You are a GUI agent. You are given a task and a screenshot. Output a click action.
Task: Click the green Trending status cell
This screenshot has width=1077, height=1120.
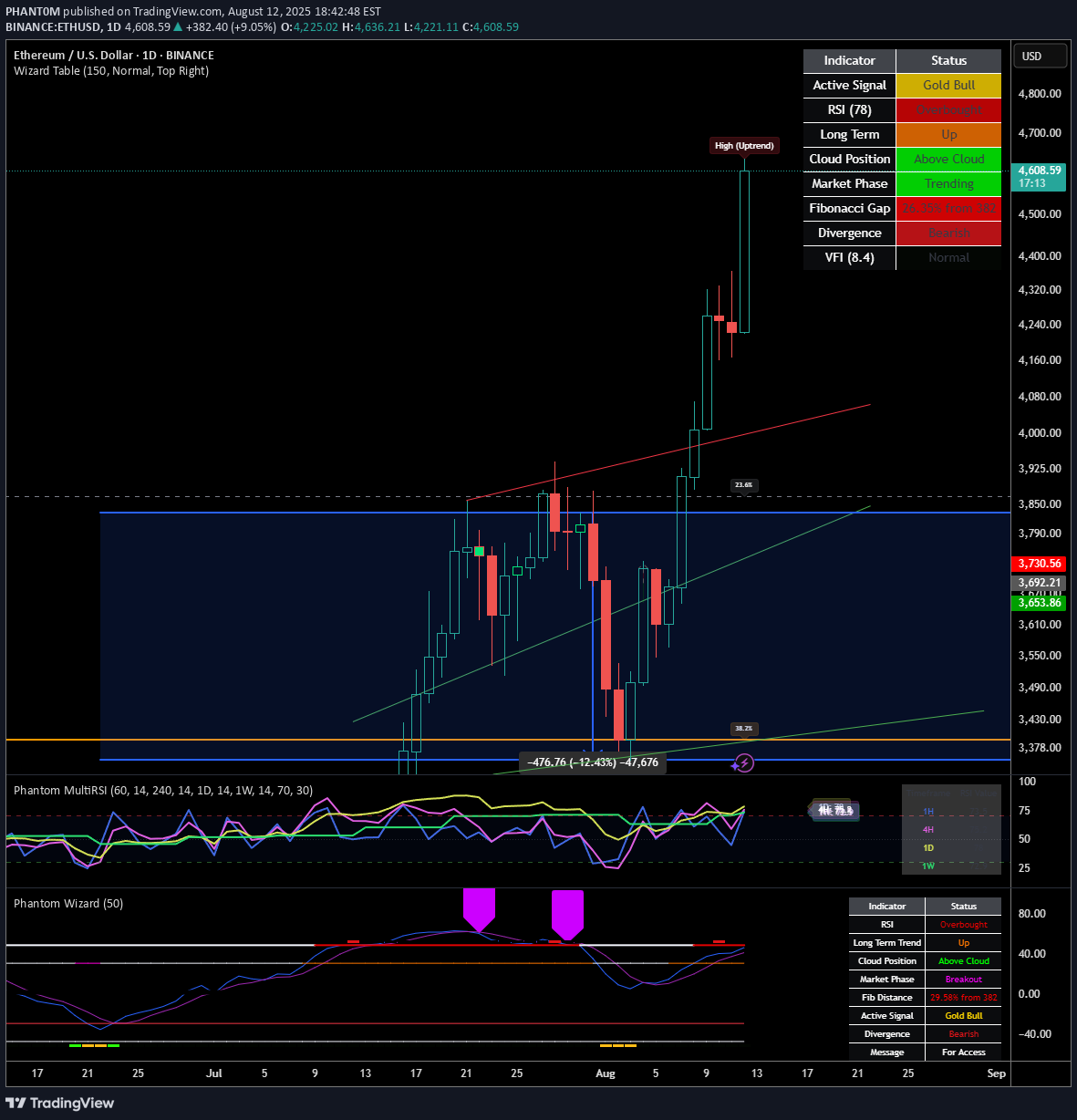(x=948, y=183)
